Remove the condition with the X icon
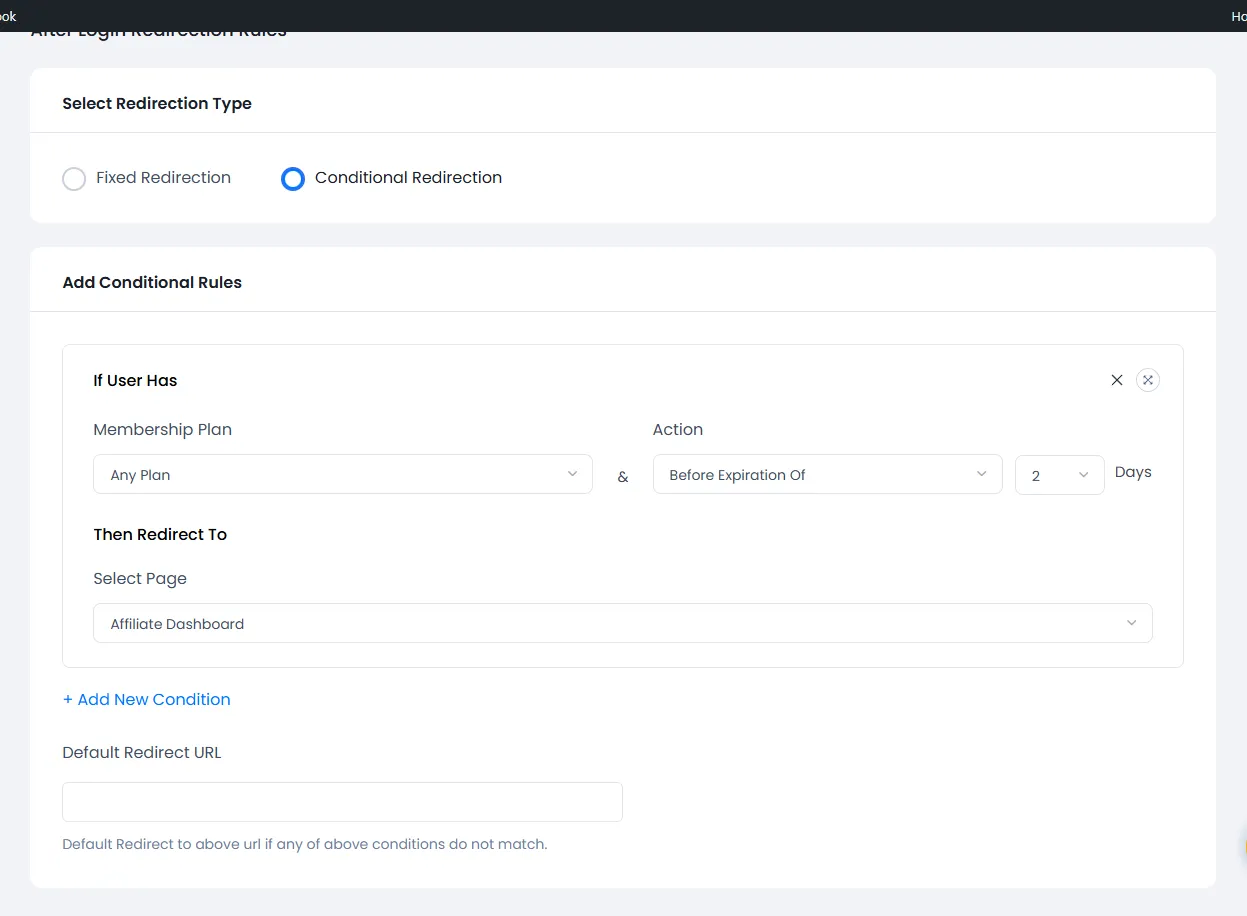This screenshot has width=1247, height=916. [x=1117, y=380]
